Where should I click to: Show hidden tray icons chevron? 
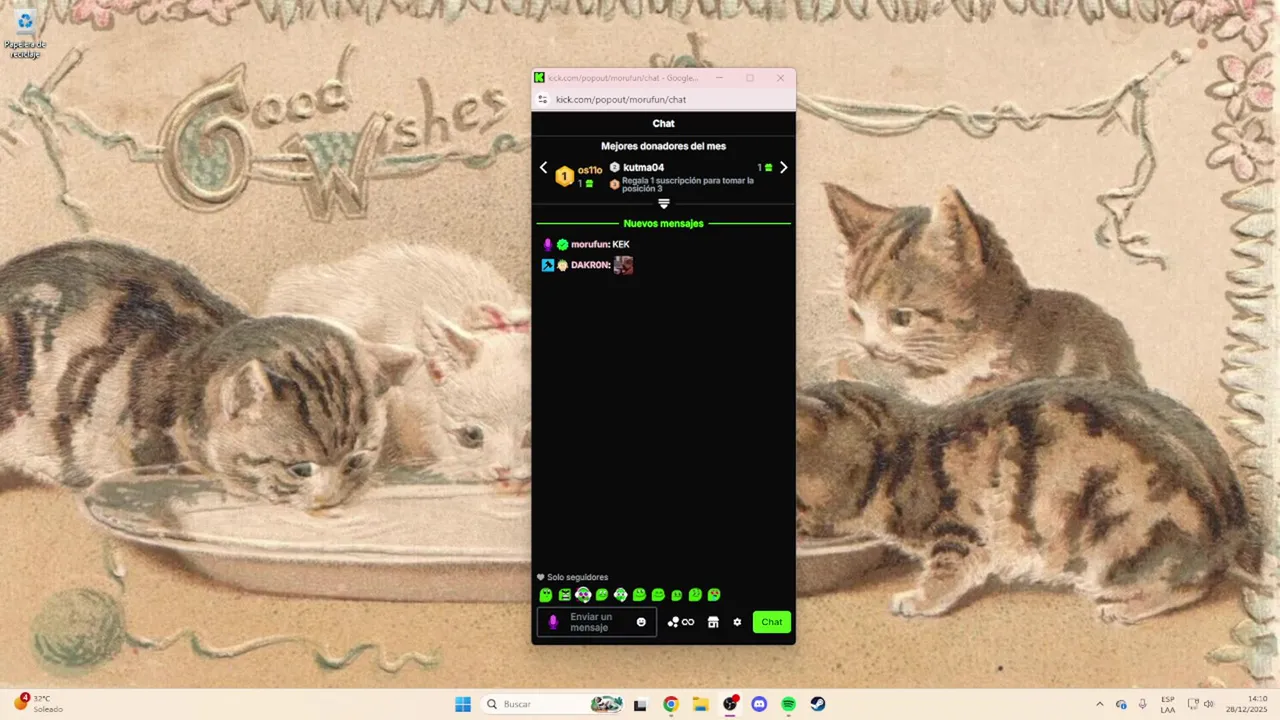tap(1100, 704)
